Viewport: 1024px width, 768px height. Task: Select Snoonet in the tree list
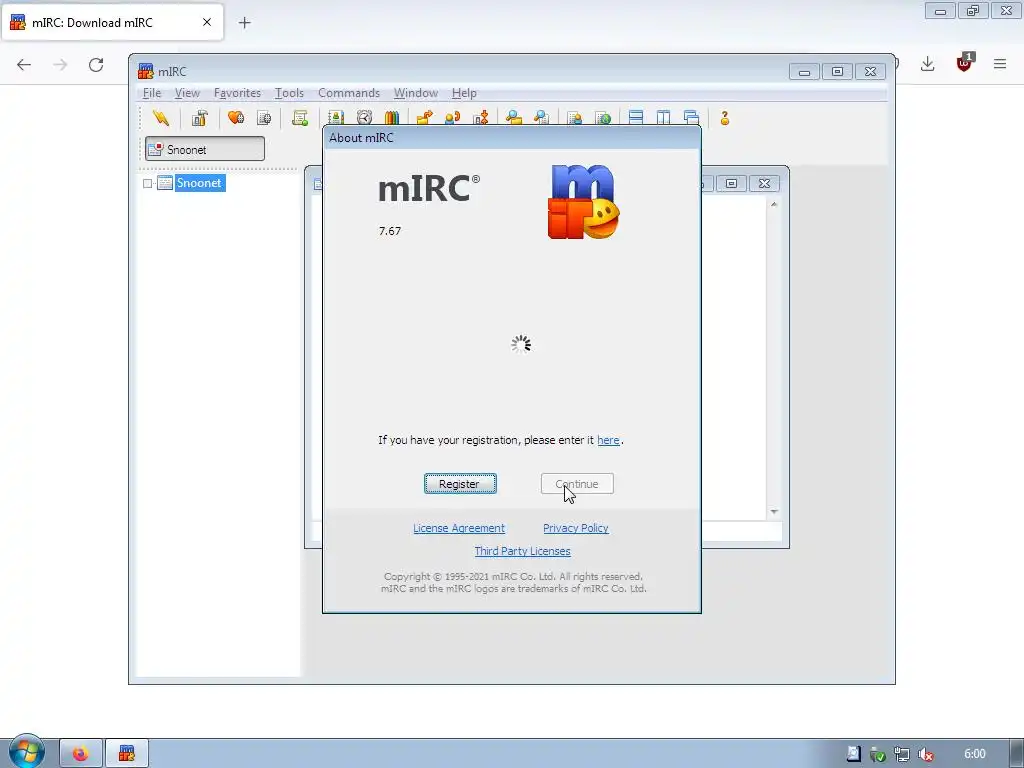[199, 183]
